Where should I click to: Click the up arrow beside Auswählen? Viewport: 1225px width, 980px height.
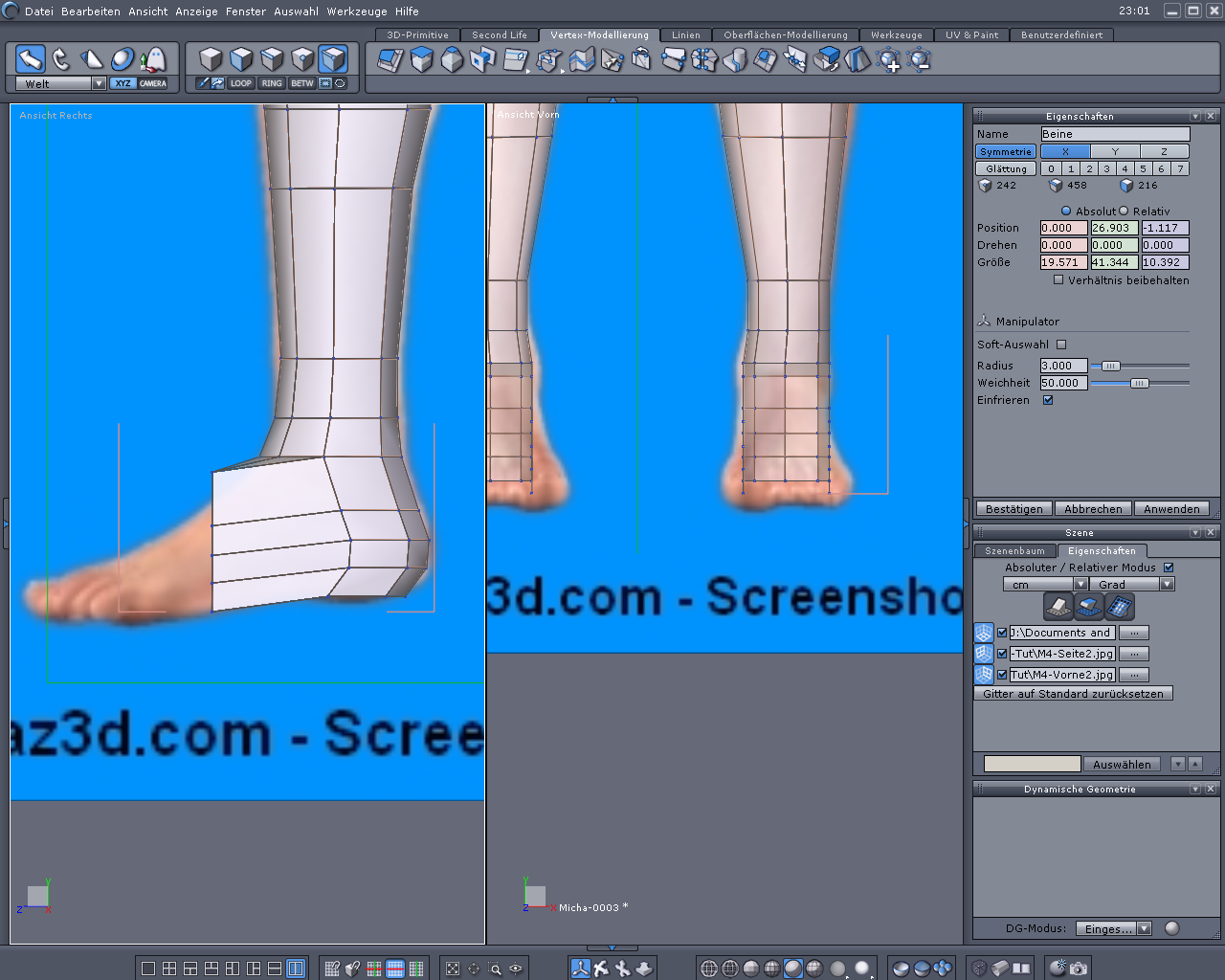(1195, 764)
